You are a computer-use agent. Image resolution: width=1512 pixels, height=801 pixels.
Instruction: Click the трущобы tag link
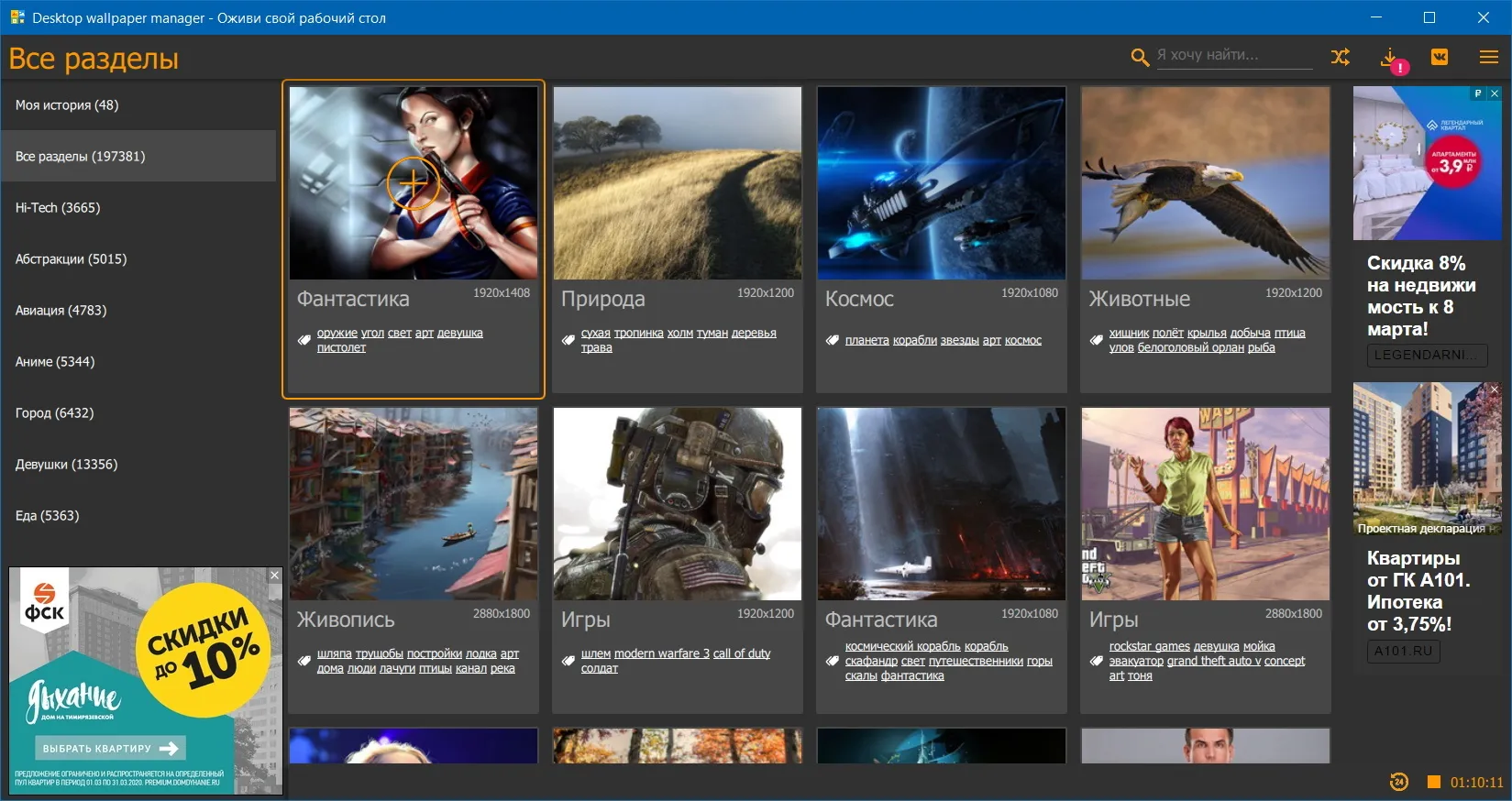(380, 653)
